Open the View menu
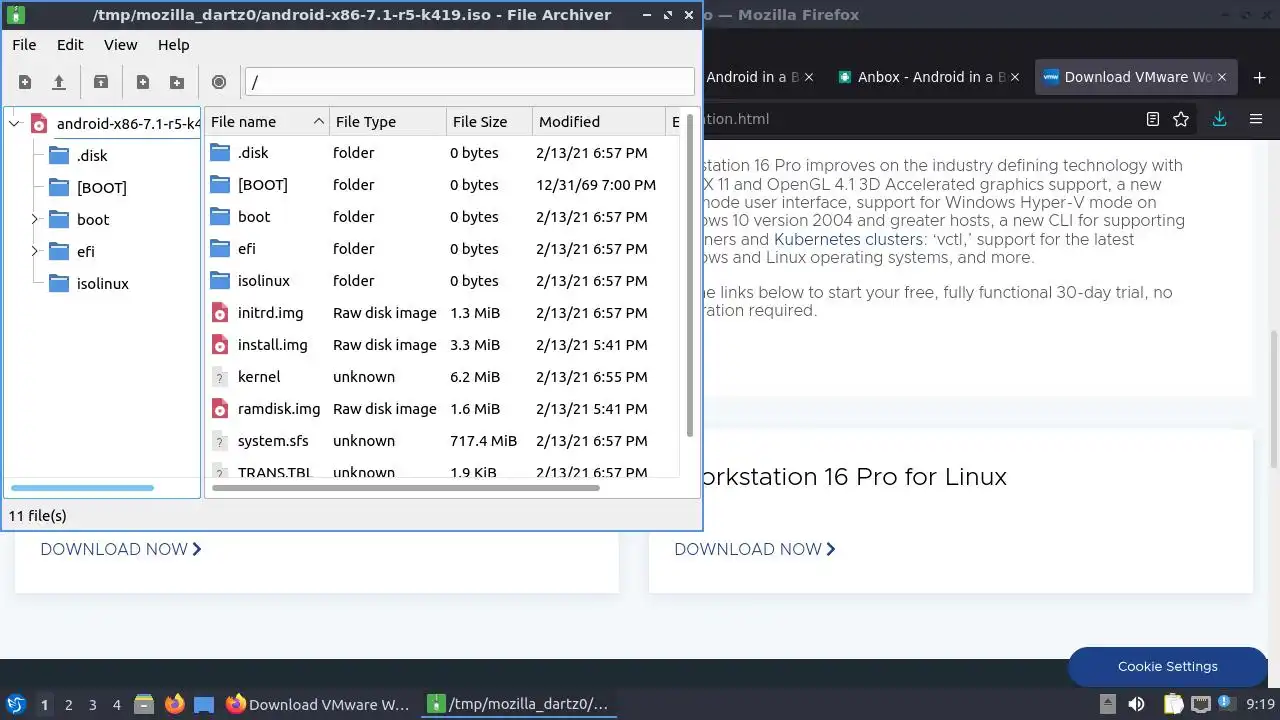 point(121,45)
